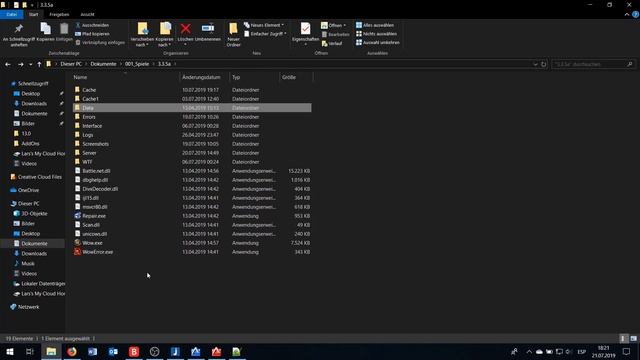Image resolution: width=640 pixels, height=360 pixels.
Task: Create a Neuer Ordner
Action: coord(233,35)
